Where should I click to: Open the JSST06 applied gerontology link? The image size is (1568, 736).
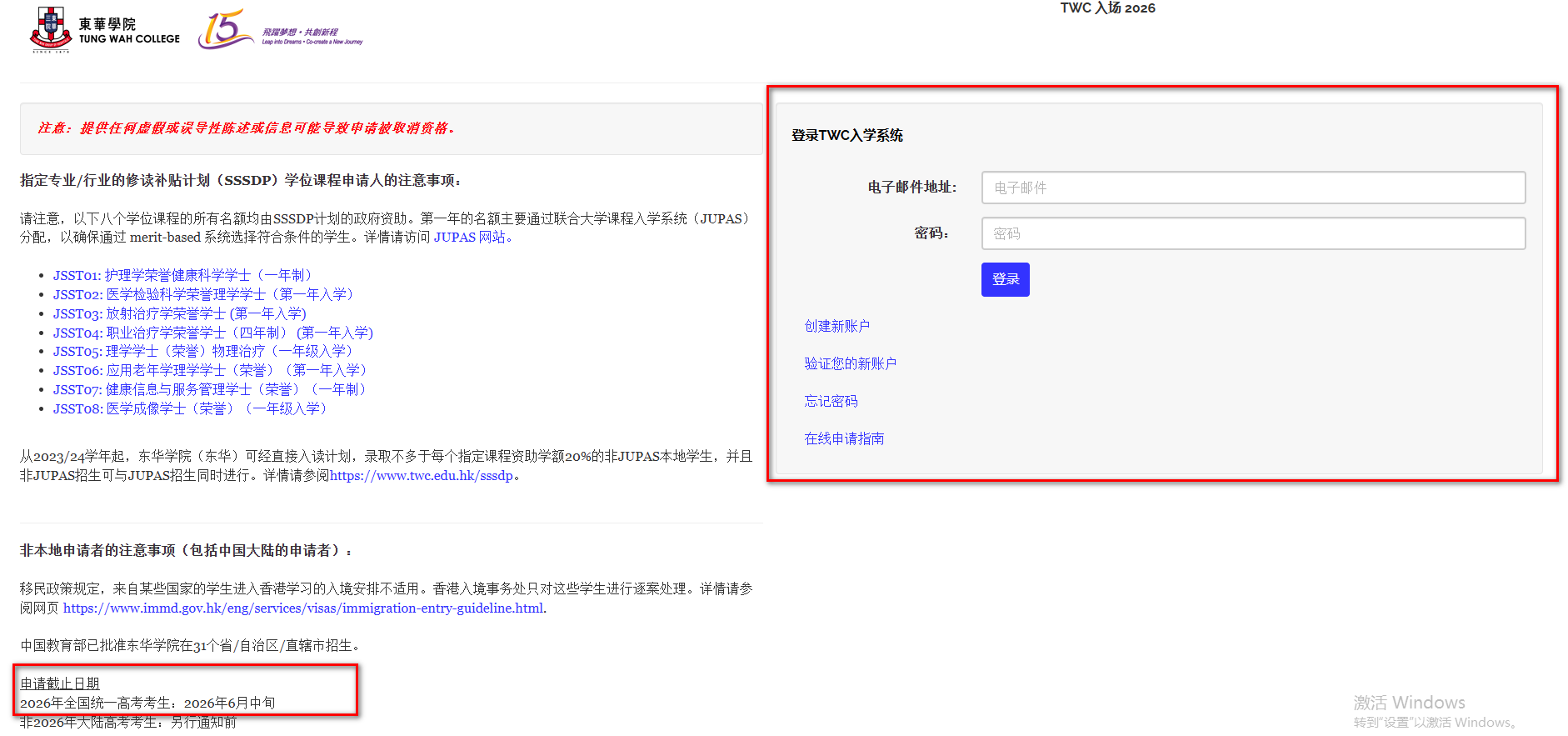tap(212, 370)
